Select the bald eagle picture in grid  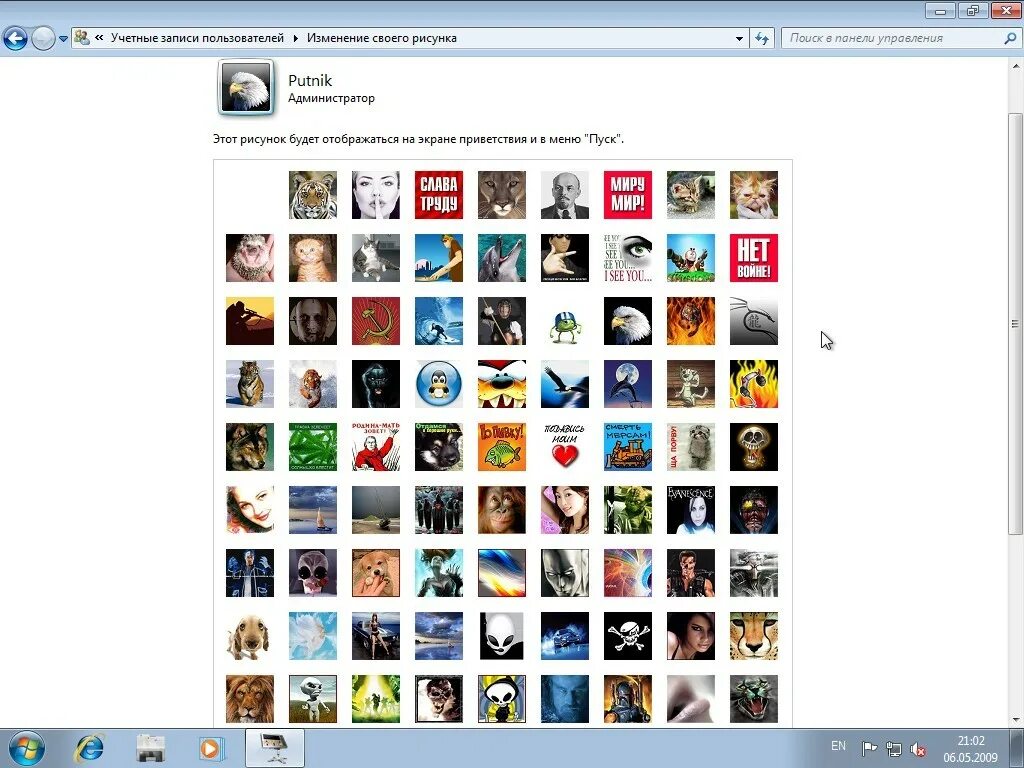coord(628,321)
